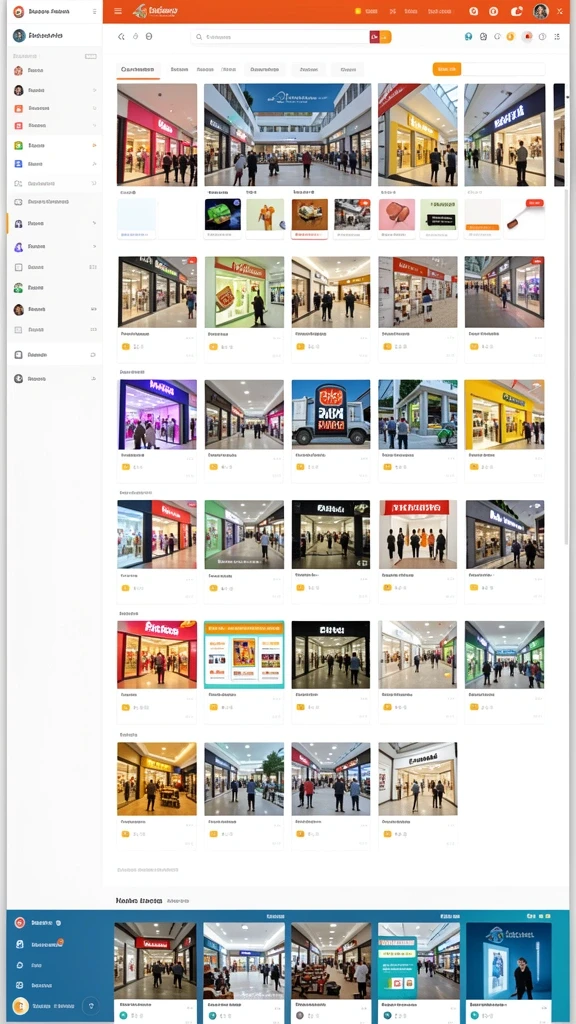
Task: Click the yellow circular icon in the toolbar right of search
Action: [x=510, y=37]
